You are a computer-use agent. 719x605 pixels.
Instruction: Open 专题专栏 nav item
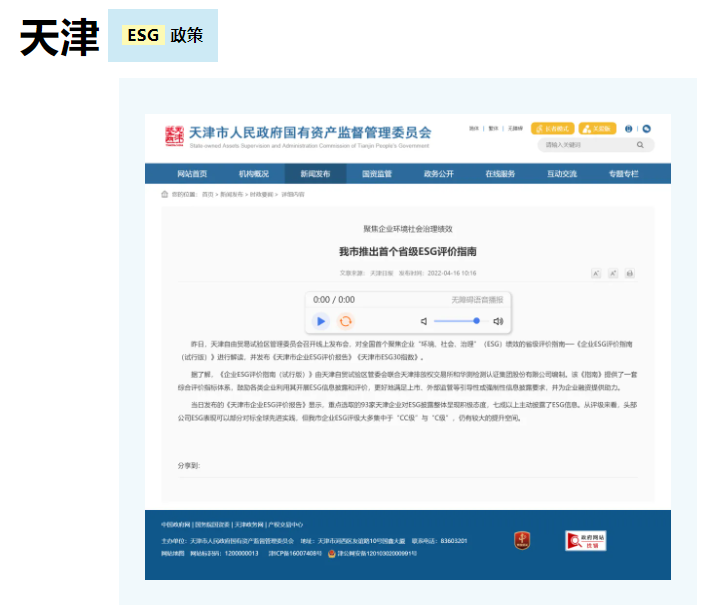point(624,174)
